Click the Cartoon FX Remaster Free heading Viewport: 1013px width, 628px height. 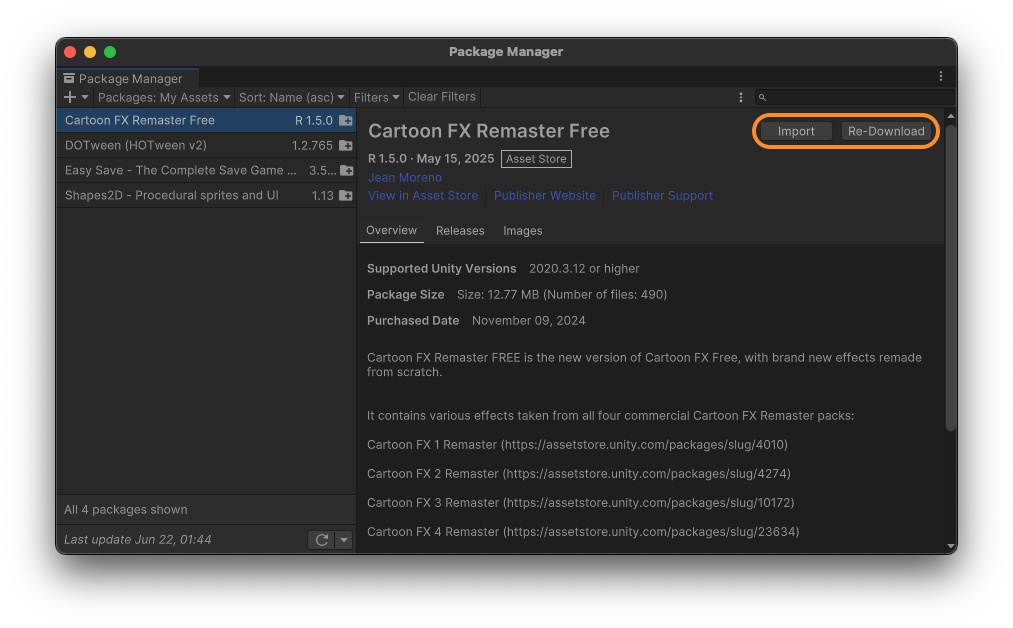click(489, 131)
